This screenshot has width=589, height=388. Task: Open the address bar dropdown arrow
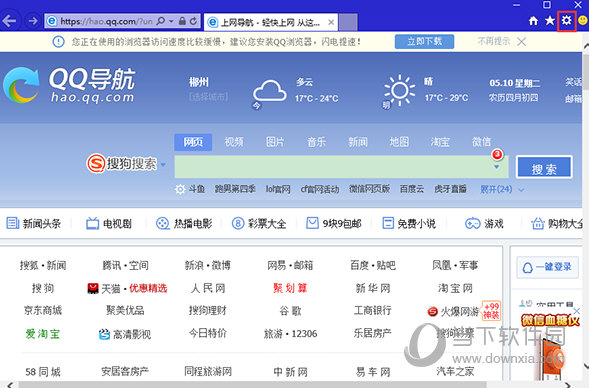click(x=171, y=21)
